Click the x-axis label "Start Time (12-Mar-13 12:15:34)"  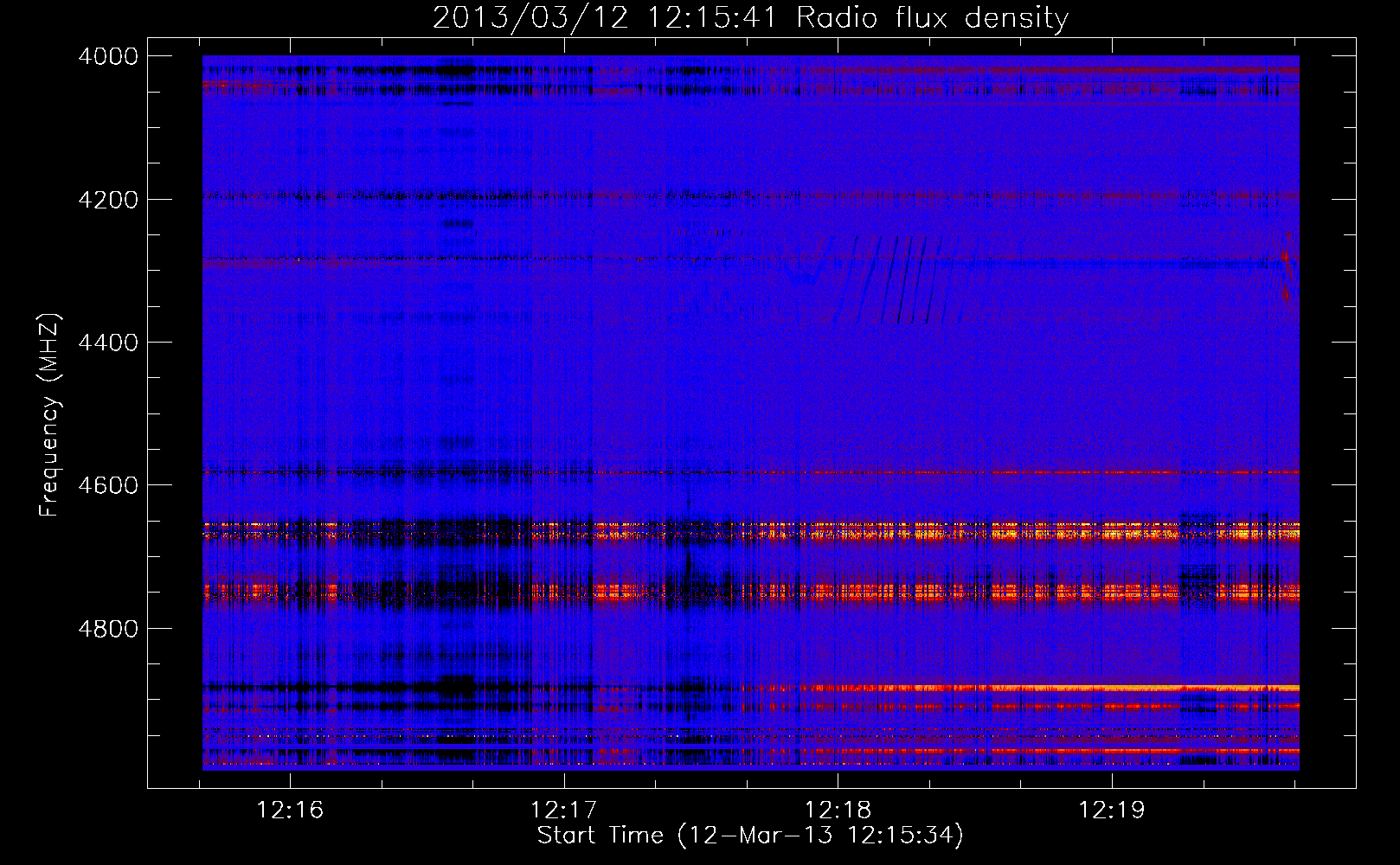tap(750, 835)
